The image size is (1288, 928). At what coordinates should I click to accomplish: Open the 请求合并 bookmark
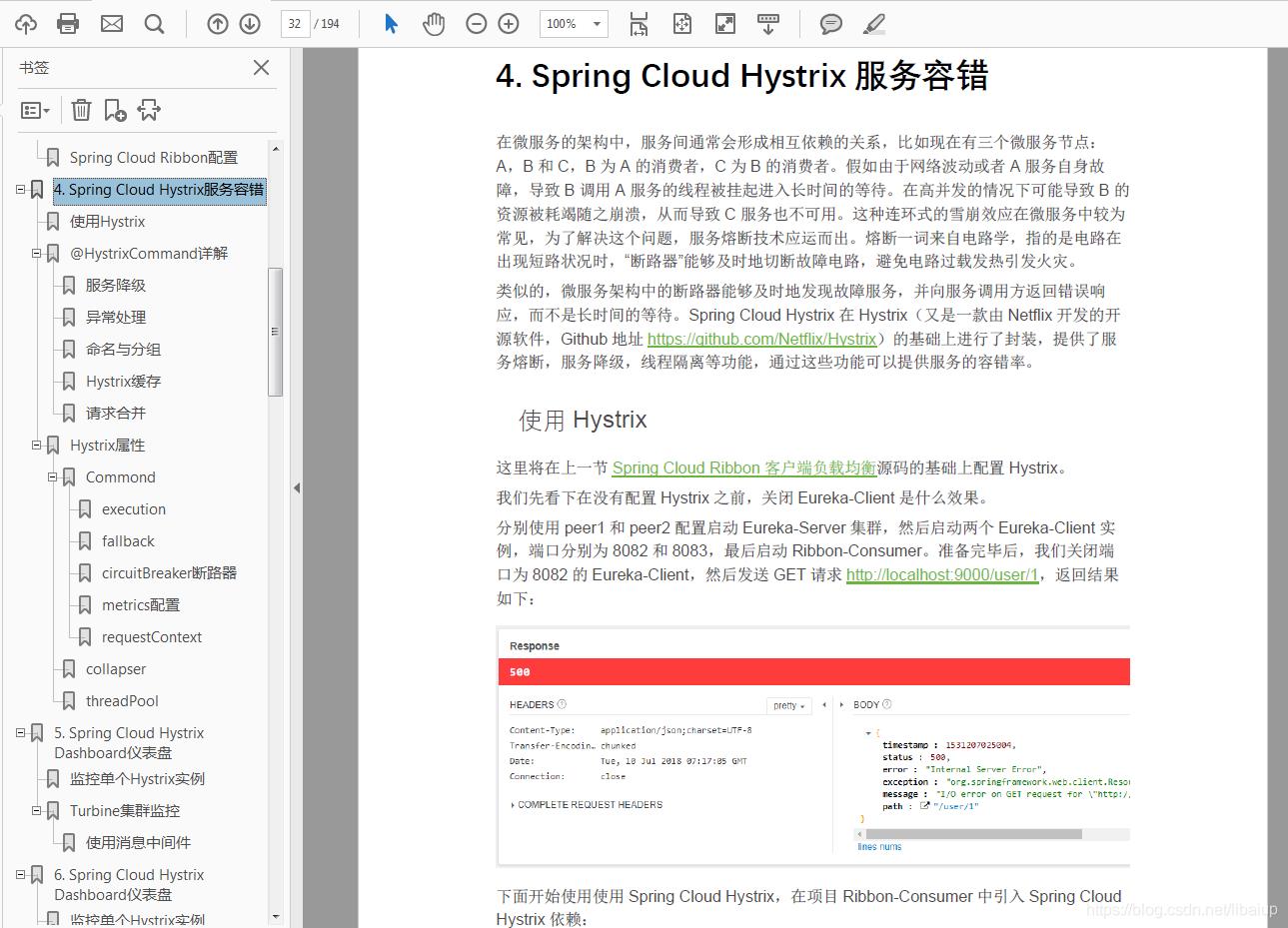[x=116, y=413]
